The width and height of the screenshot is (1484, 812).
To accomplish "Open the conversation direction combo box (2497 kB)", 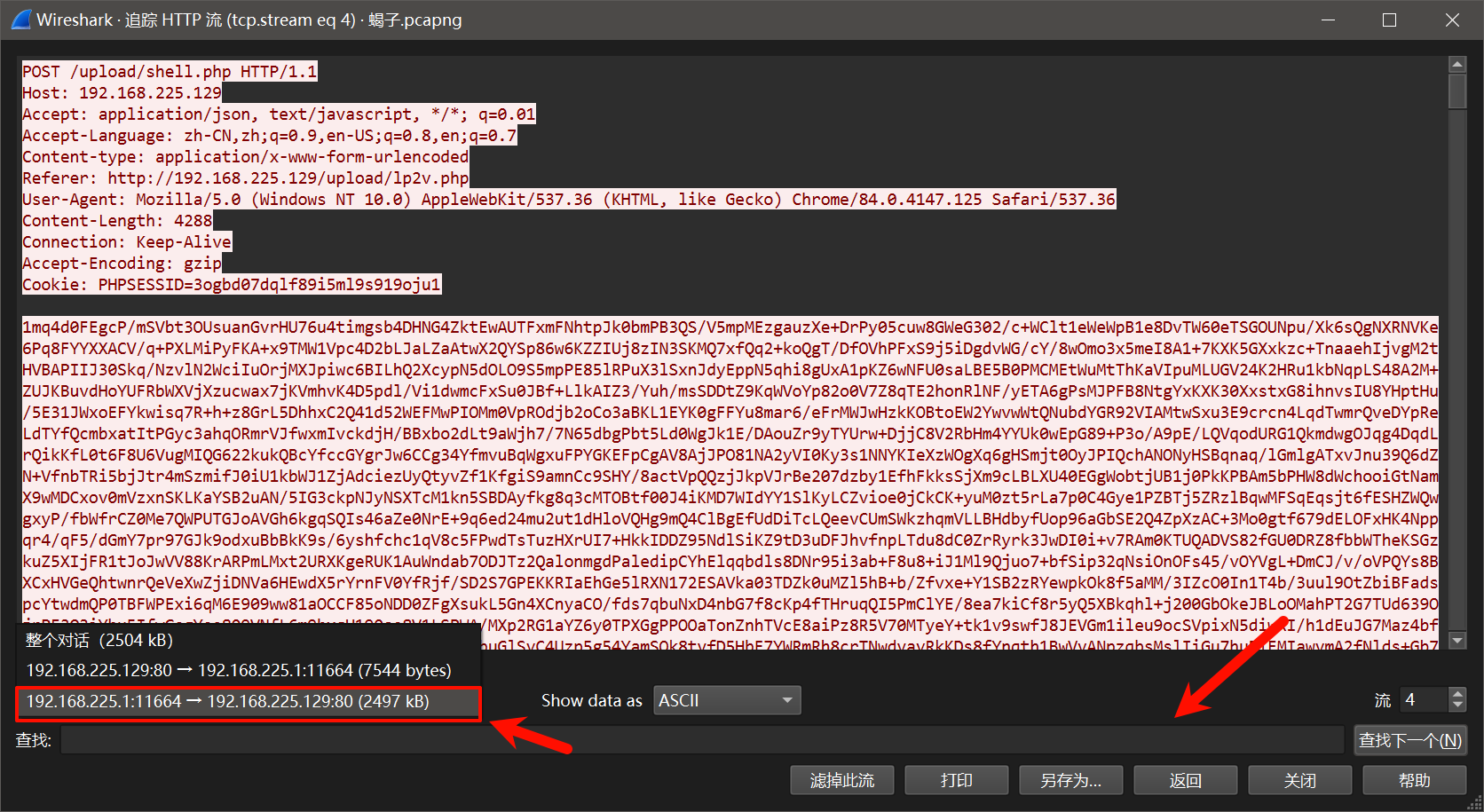I will click(249, 702).
